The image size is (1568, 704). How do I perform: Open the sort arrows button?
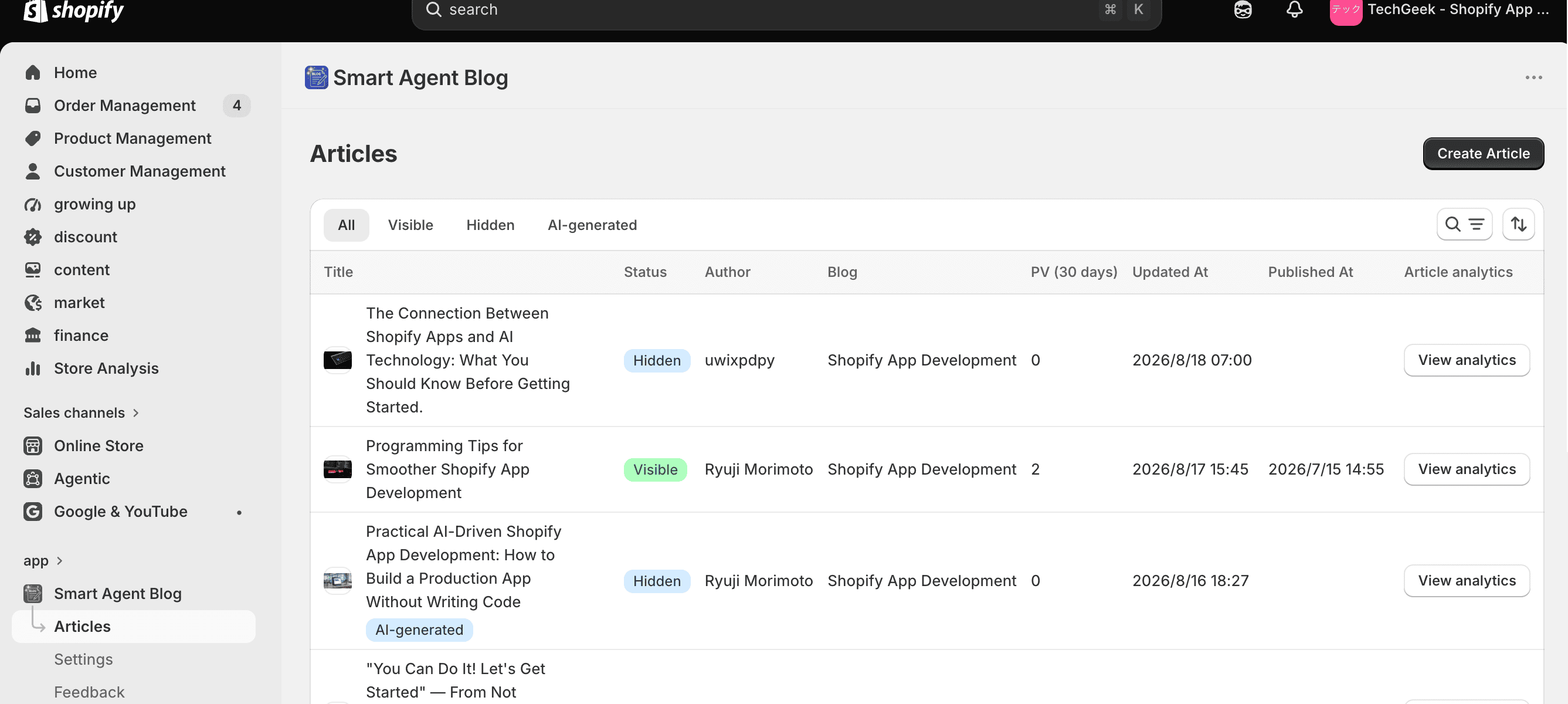(1518, 225)
